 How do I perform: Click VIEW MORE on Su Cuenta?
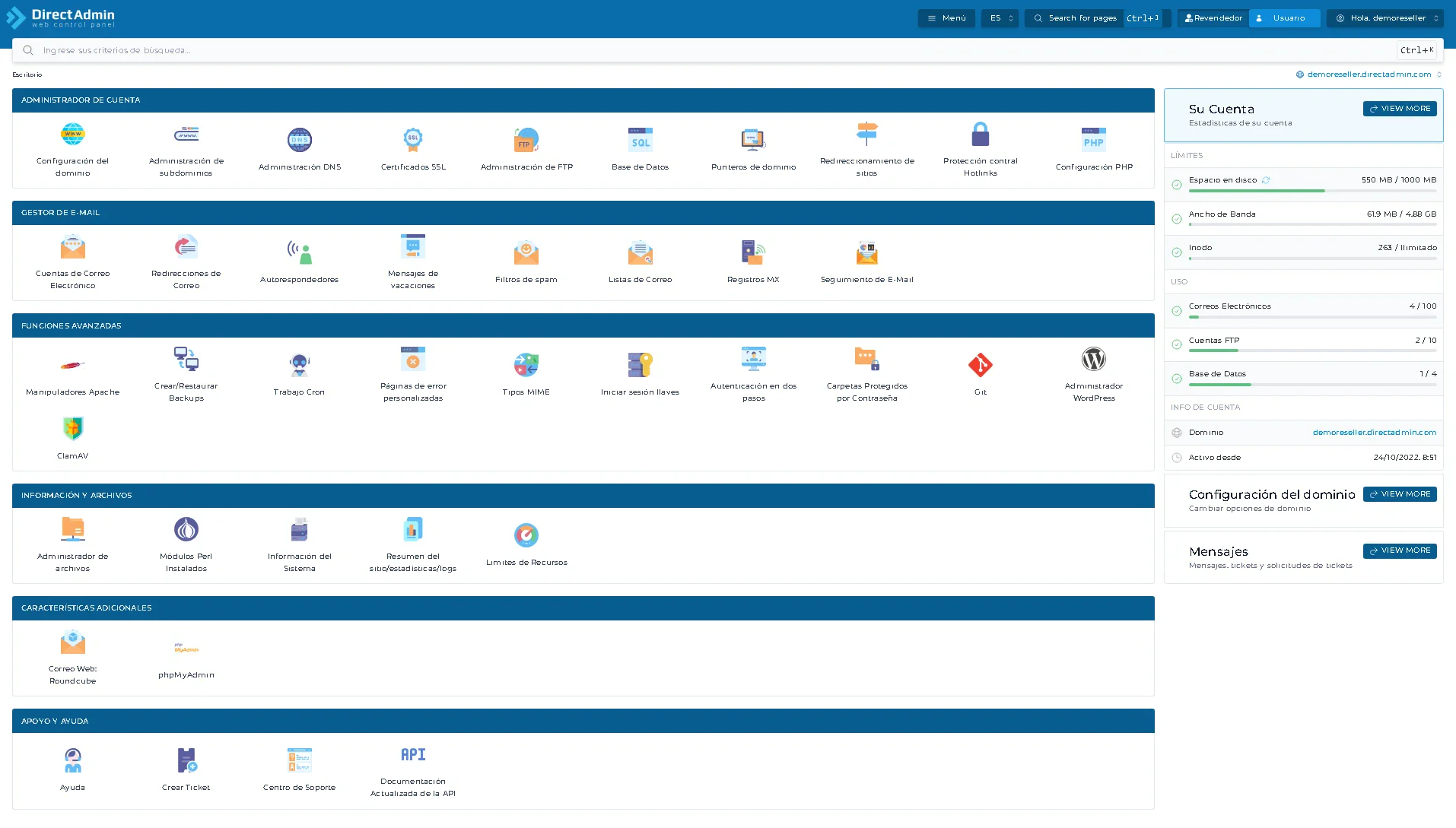(x=1399, y=108)
